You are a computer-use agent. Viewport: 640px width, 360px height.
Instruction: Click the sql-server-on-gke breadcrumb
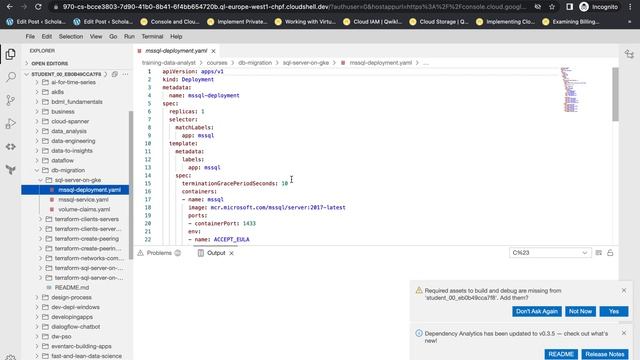click(x=306, y=63)
